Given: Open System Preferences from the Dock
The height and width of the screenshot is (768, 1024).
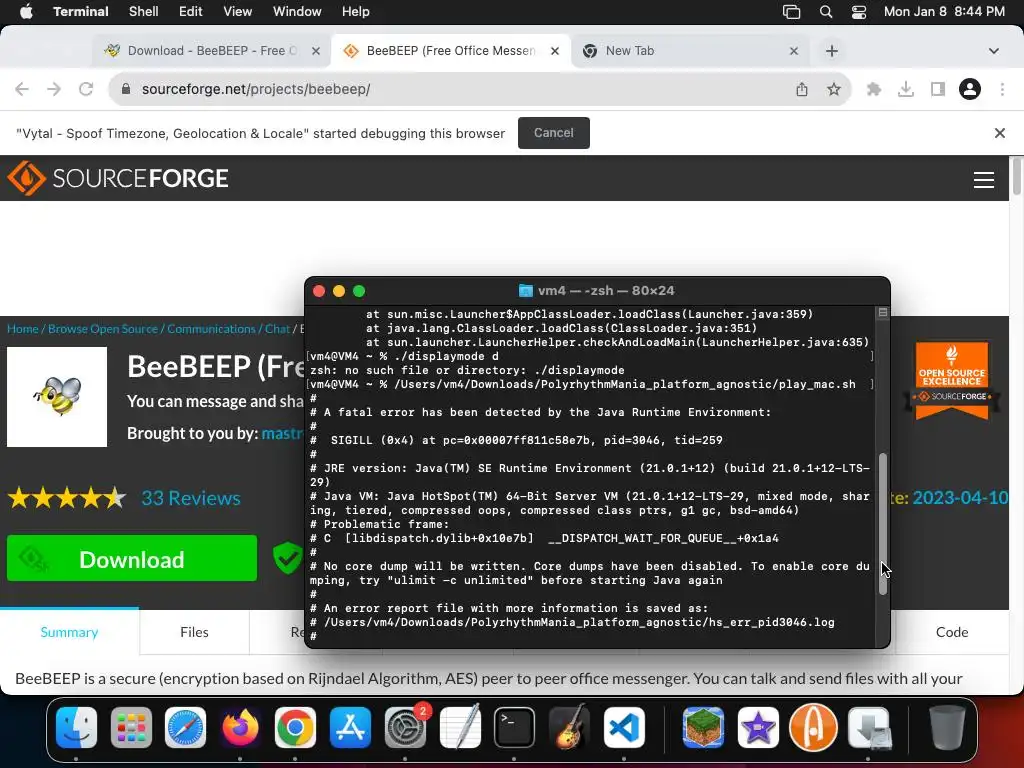Looking at the screenshot, I should click(x=405, y=727).
